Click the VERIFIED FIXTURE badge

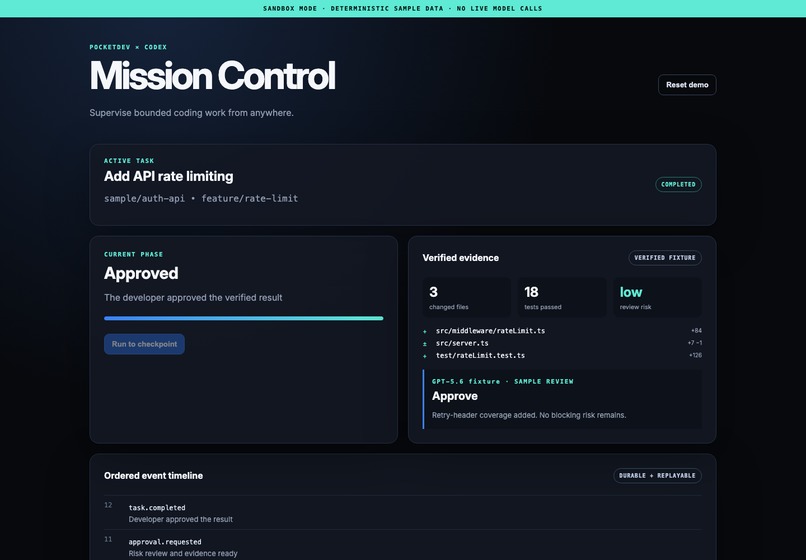(x=665, y=258)
